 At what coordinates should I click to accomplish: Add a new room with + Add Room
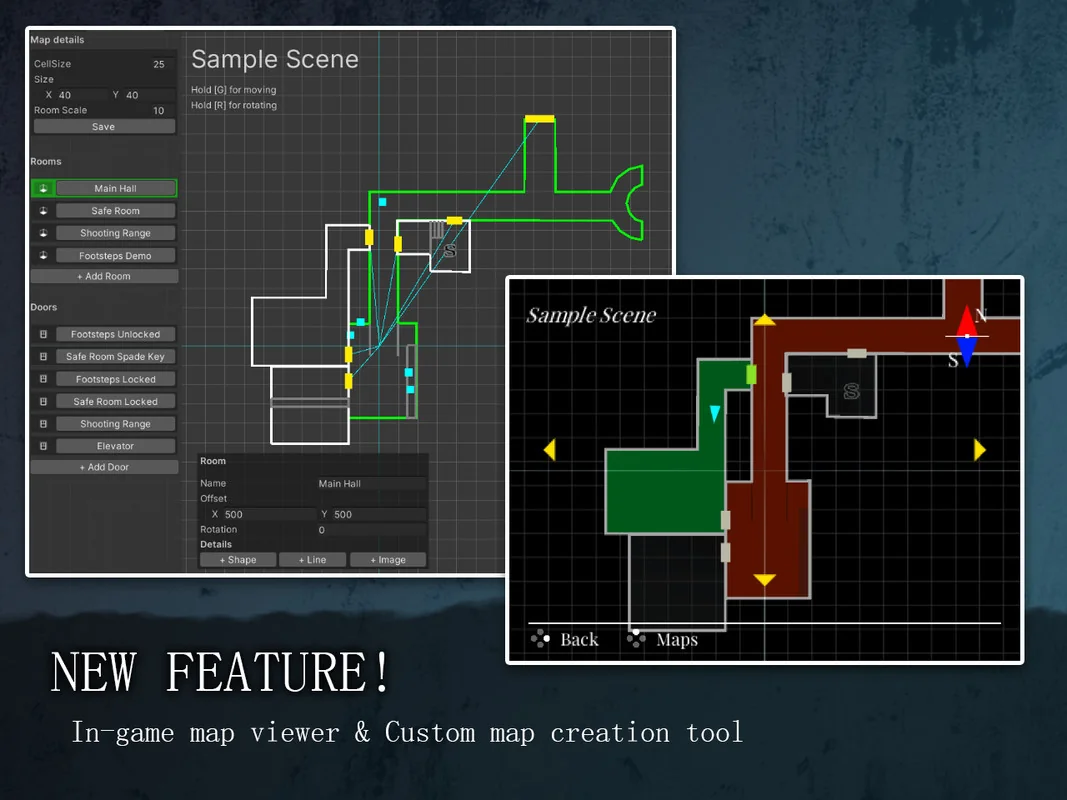pyautogui.click(x=104, y=276)
